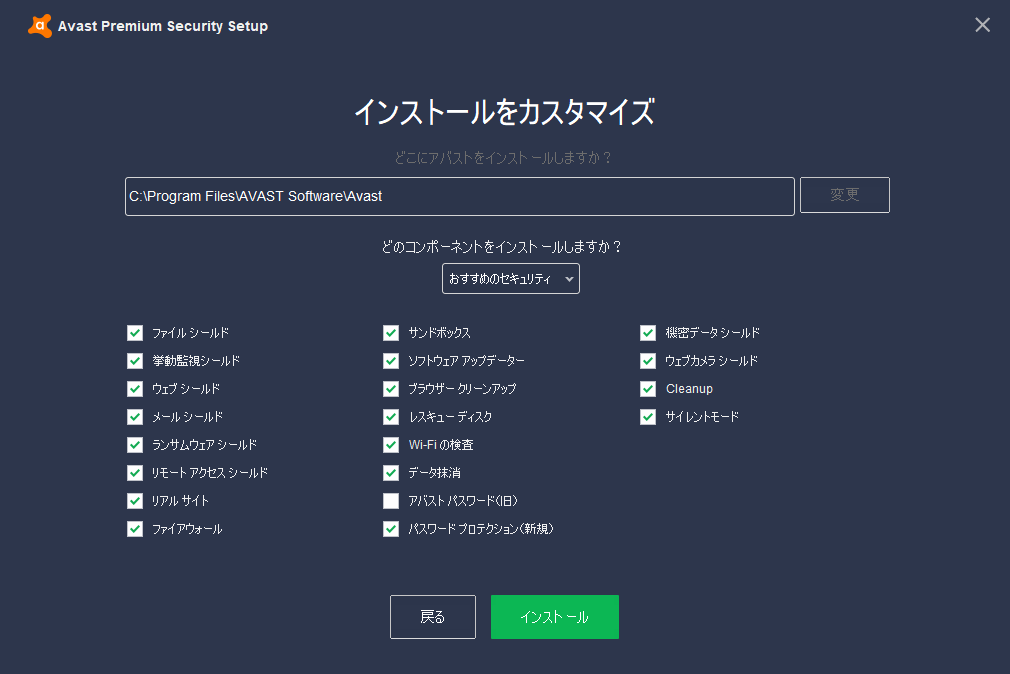Uncheck Wi-Fi の検査 checkbox
This screenshot has width=1010, height=674.
pyautogui.click(x=391, y=445)
